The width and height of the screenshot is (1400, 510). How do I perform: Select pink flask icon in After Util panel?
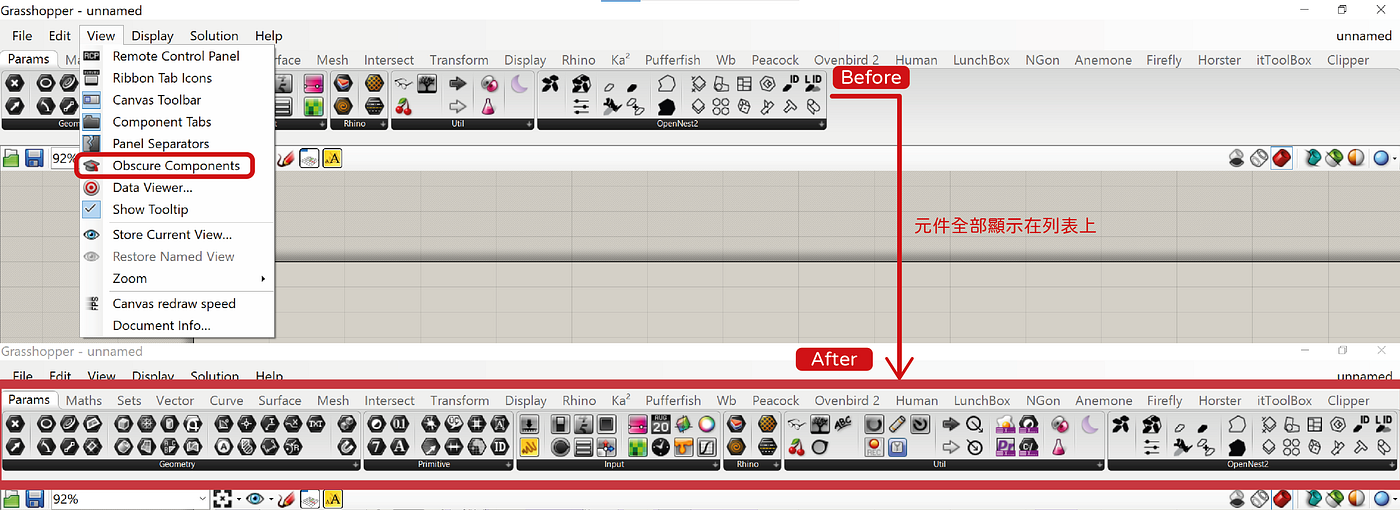pos(1058,447)
